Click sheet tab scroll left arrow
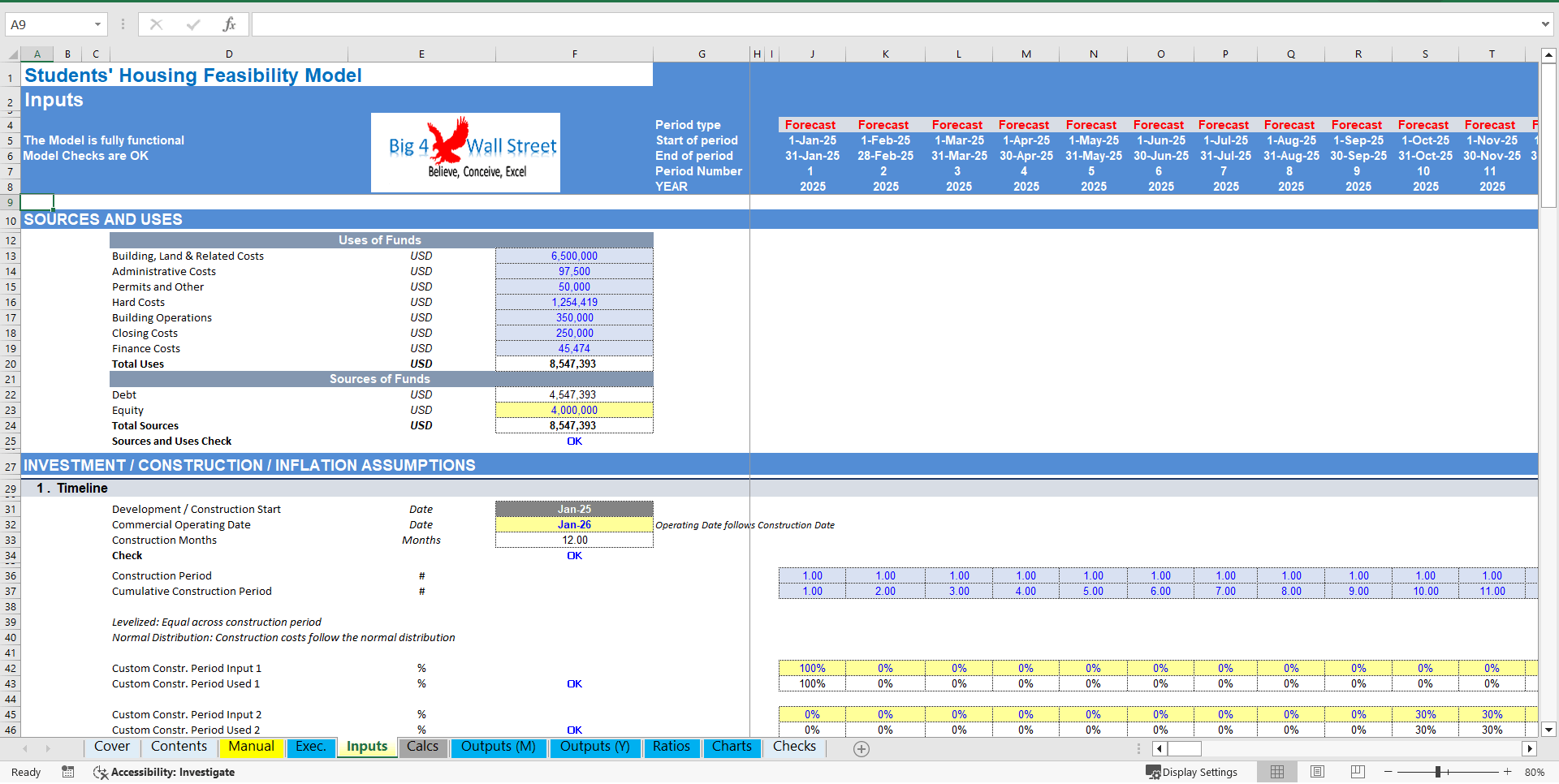Screen dimensions: 1559x784 click(25, 748)
